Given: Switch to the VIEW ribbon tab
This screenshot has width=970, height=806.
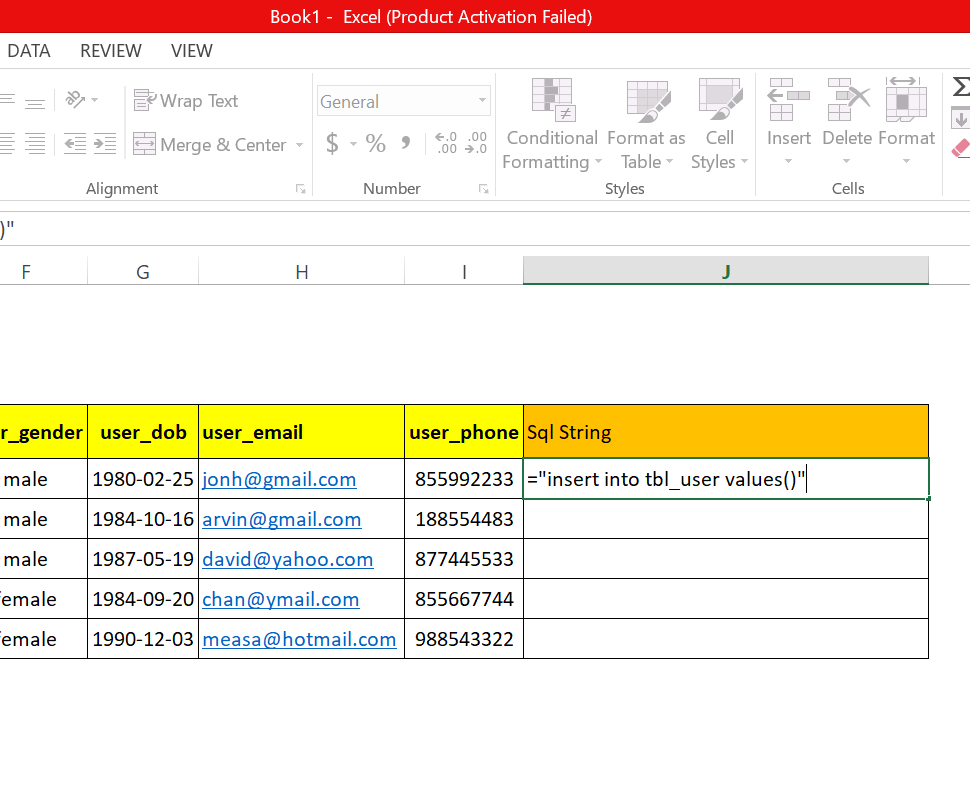Looking at the screenshot, I should [192, 51].
